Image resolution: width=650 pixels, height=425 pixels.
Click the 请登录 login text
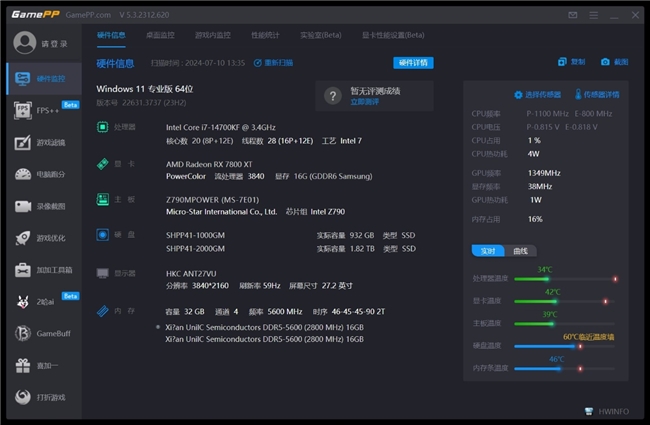tap(54, 44)
